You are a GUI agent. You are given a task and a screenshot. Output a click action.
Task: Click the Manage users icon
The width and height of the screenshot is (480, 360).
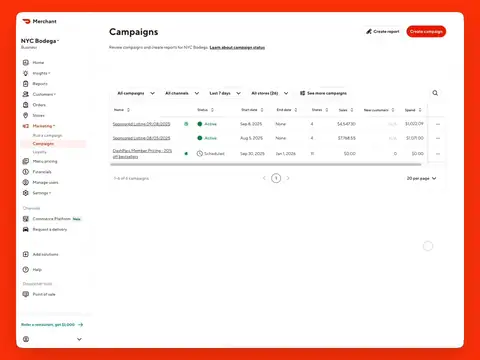click(x=26, y=182)
